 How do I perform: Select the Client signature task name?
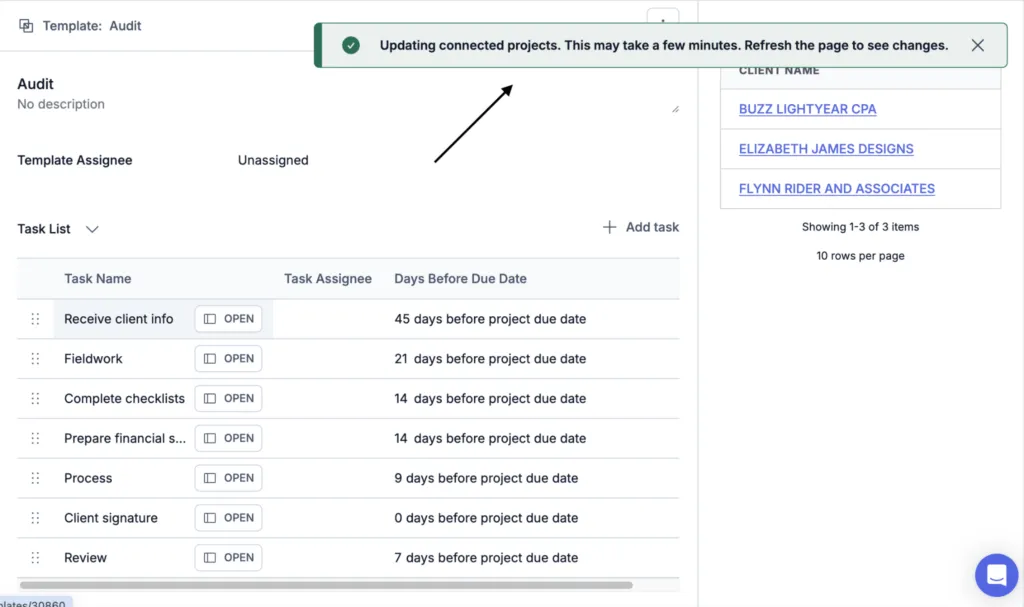click(x=111, y=518)
